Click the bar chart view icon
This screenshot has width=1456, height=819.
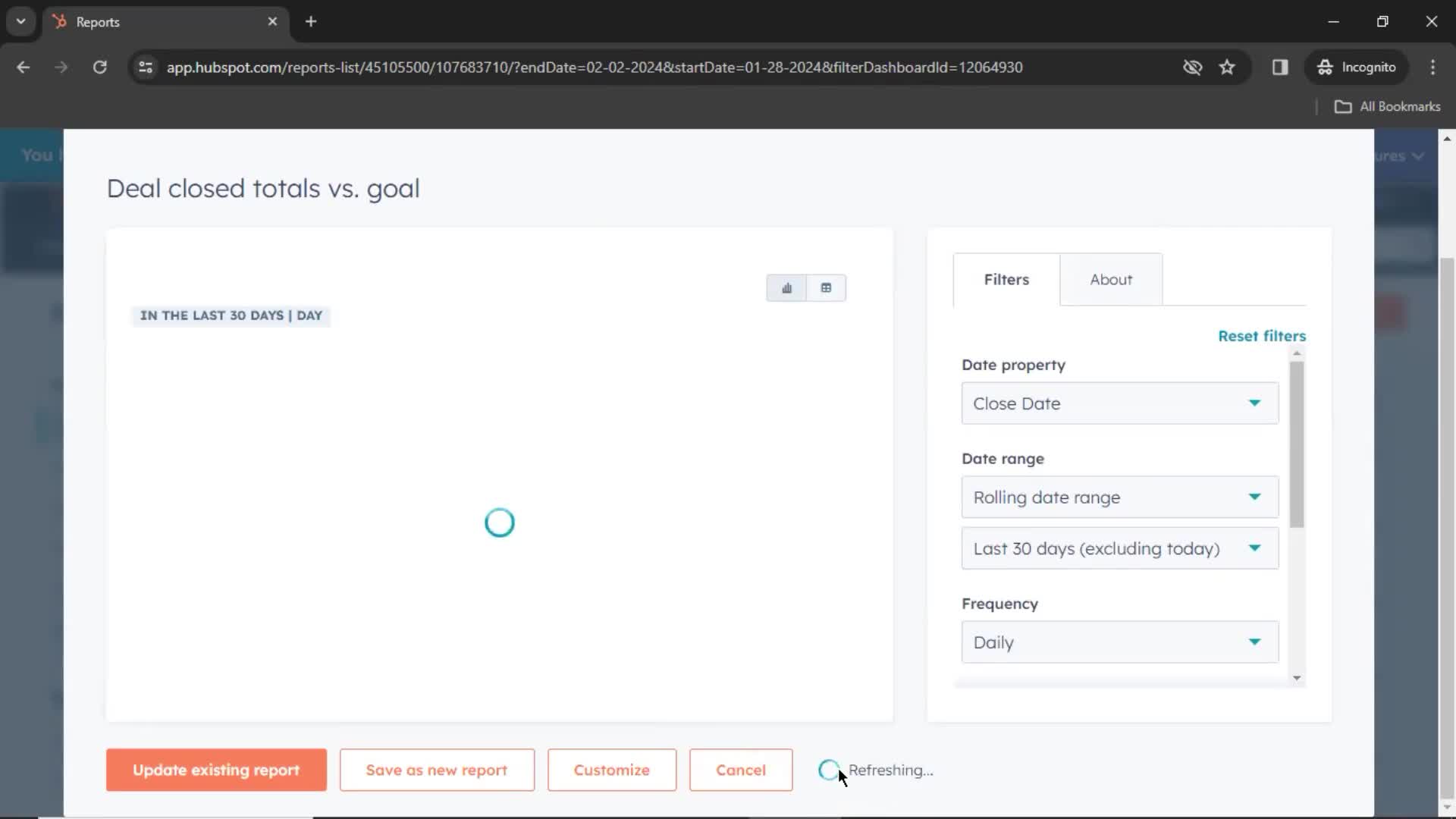[787, 287]
